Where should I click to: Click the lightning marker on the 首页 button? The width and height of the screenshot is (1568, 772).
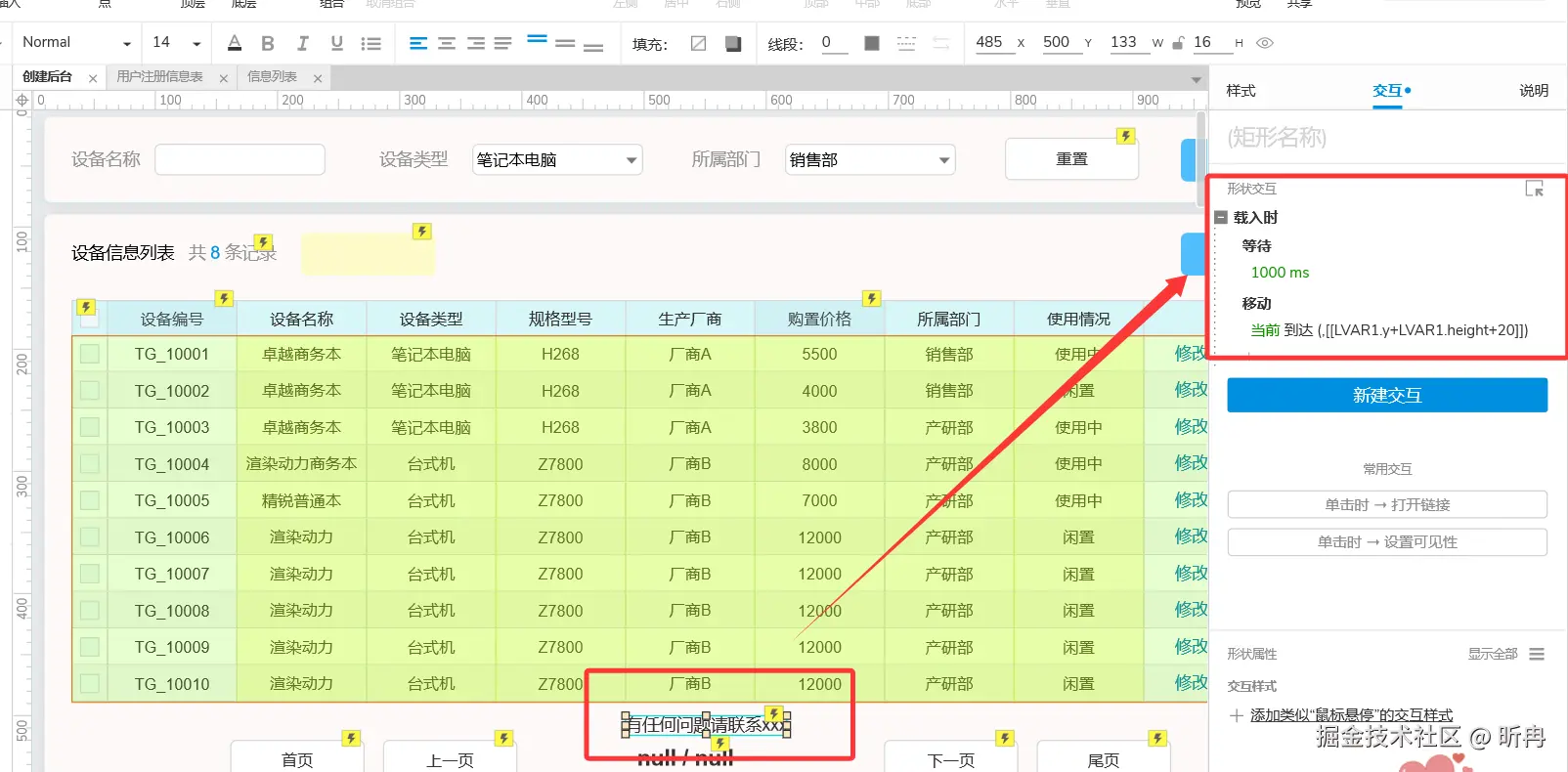(351, 738)
